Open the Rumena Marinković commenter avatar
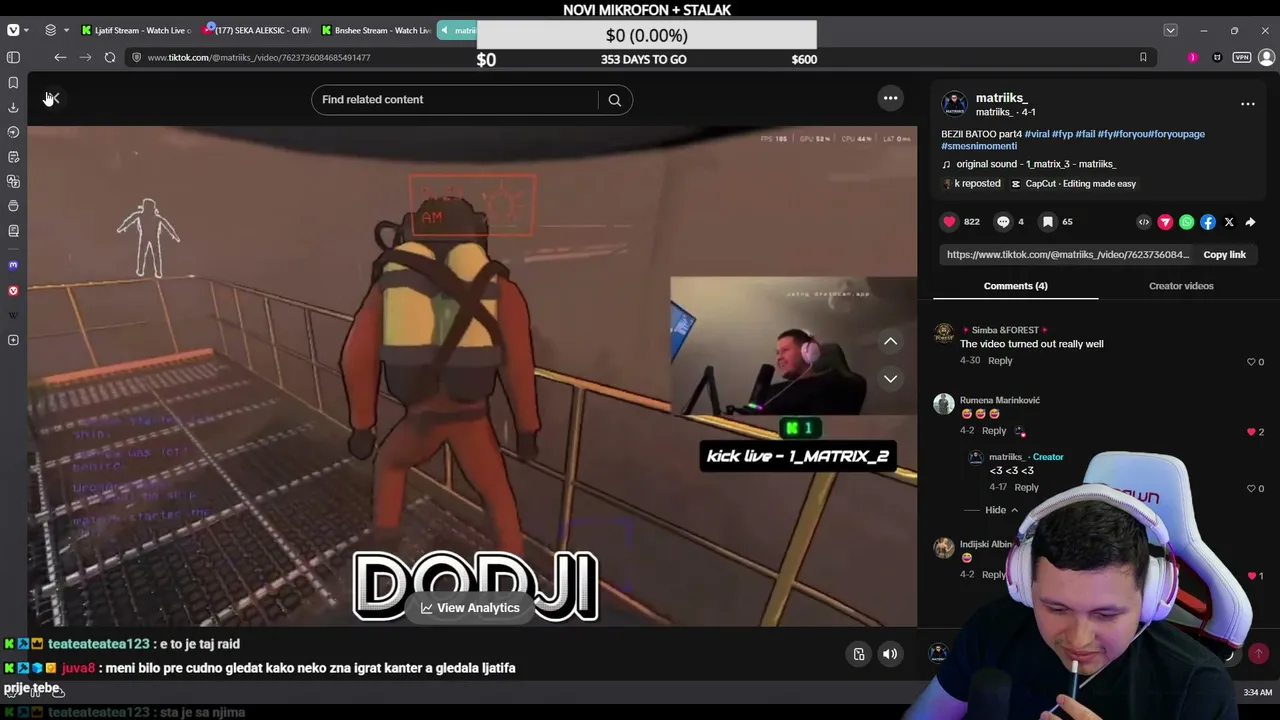Image resolution: width=1280 pixels, height=720 pixels. point(944,403)
